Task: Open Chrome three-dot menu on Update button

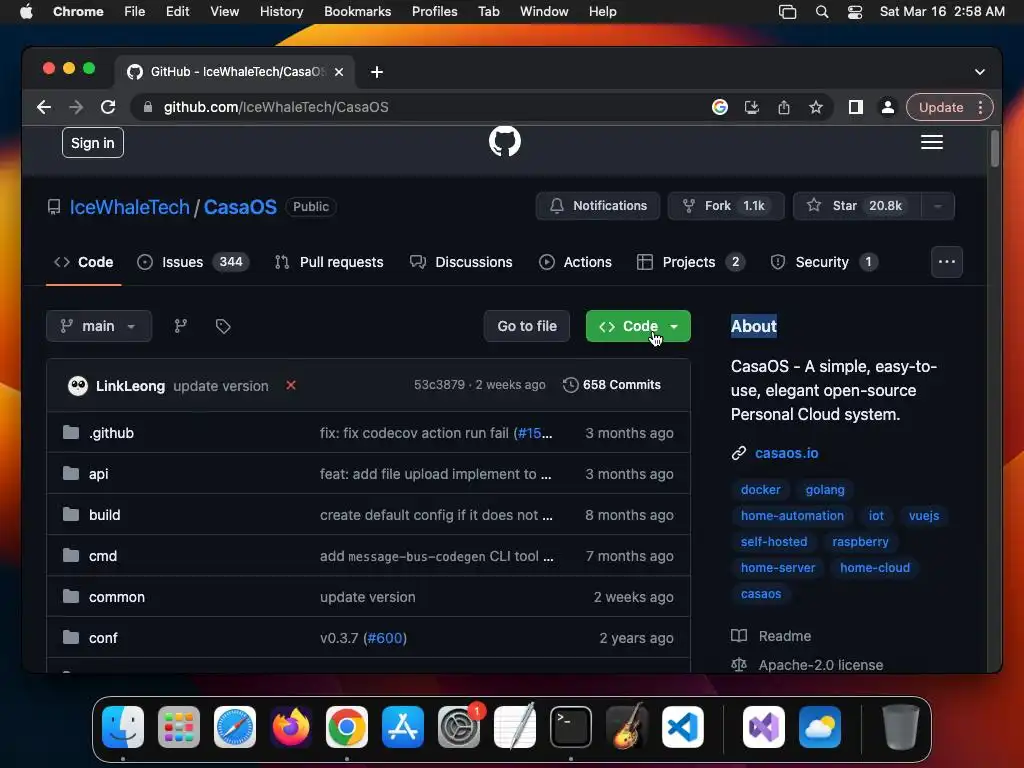Action: (x=980, y=107)
